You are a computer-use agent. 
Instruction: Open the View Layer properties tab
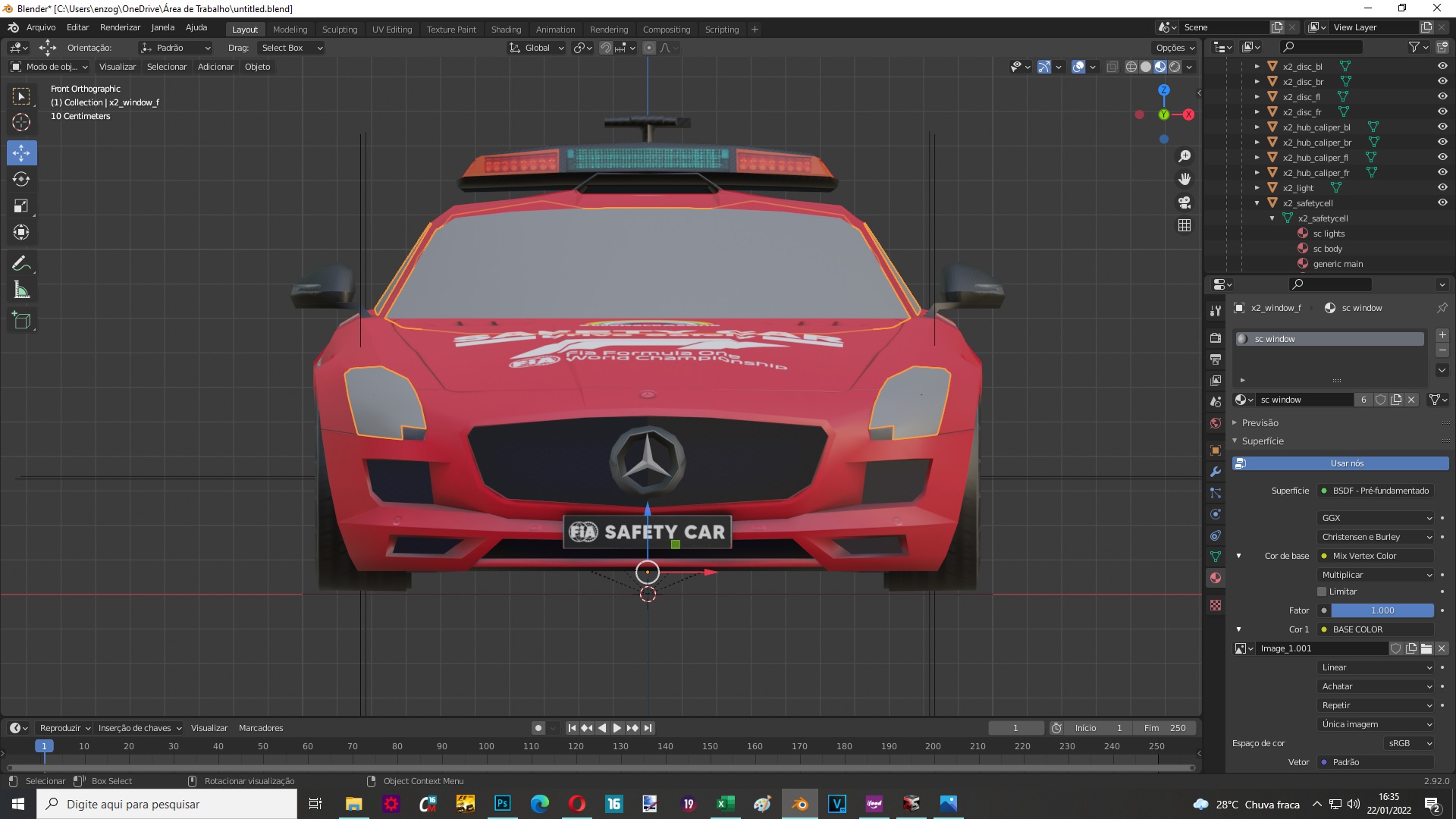coord(1216,380)
